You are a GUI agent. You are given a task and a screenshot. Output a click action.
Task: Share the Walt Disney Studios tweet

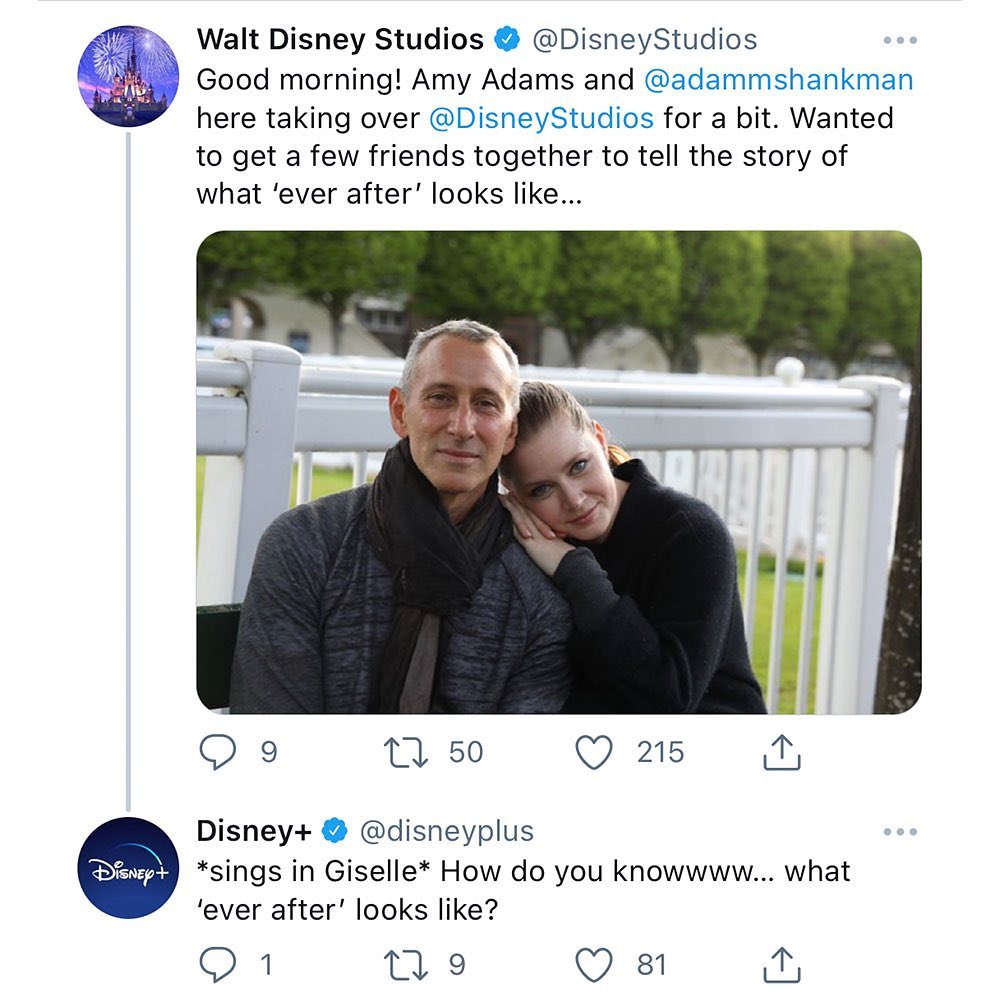coord(782,753)
